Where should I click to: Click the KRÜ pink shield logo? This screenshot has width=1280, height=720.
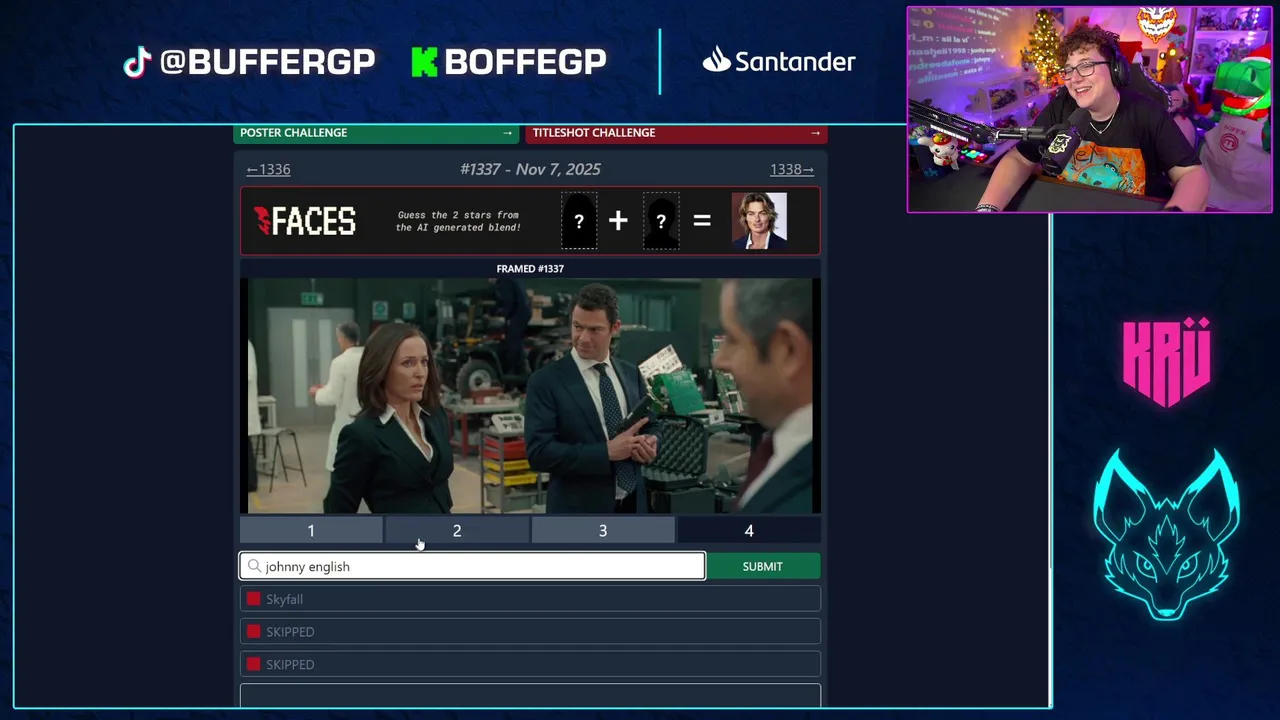click(x=1167, y=361)
